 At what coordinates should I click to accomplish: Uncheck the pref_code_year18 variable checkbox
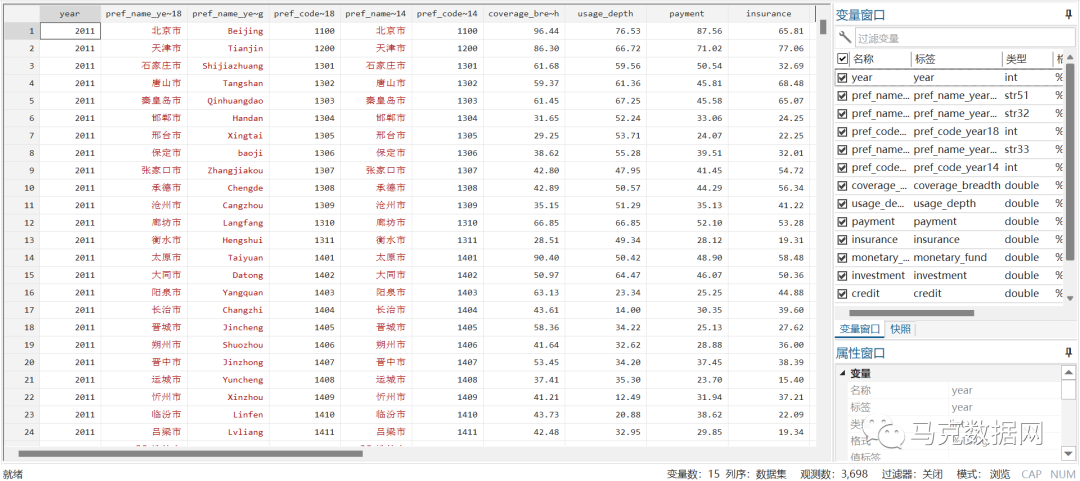[x=842, y=132]
